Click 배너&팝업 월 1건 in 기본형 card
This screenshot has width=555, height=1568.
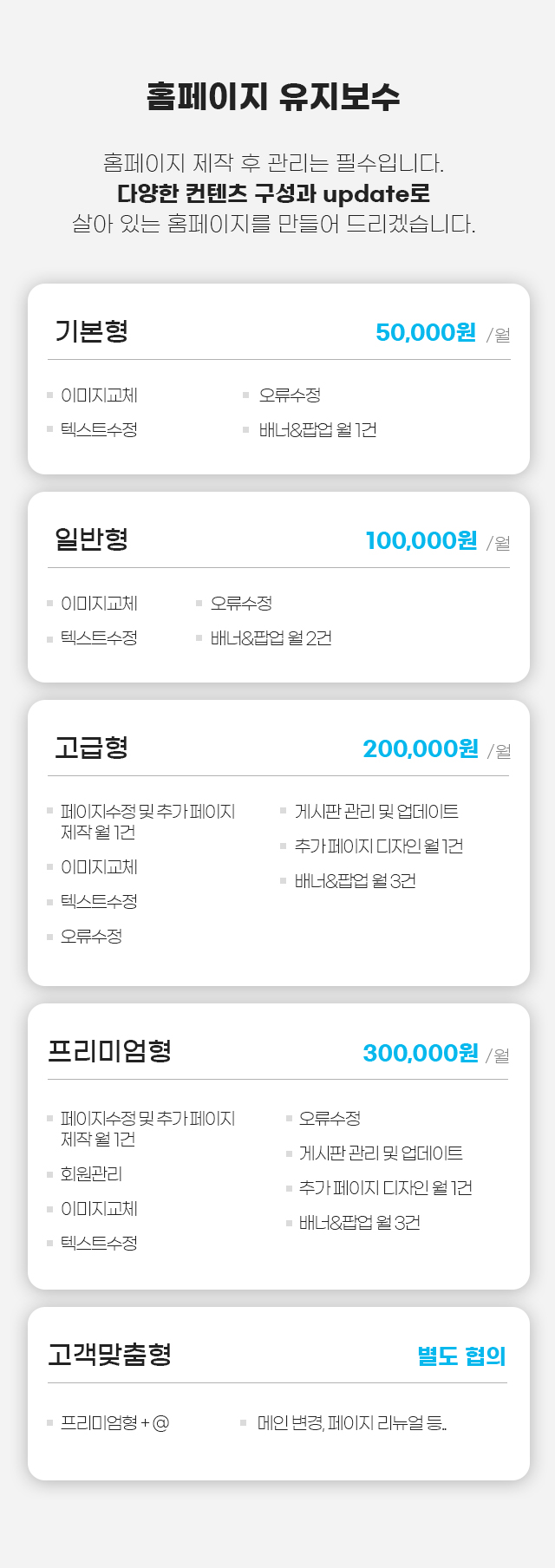pos(317,429)
